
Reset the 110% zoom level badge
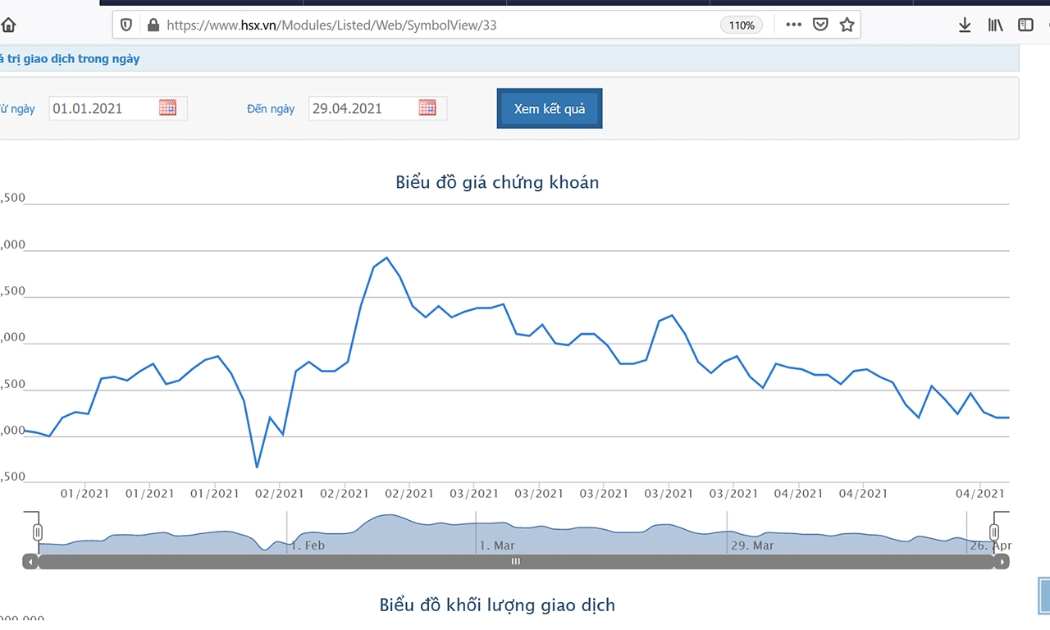coord(741,25)
